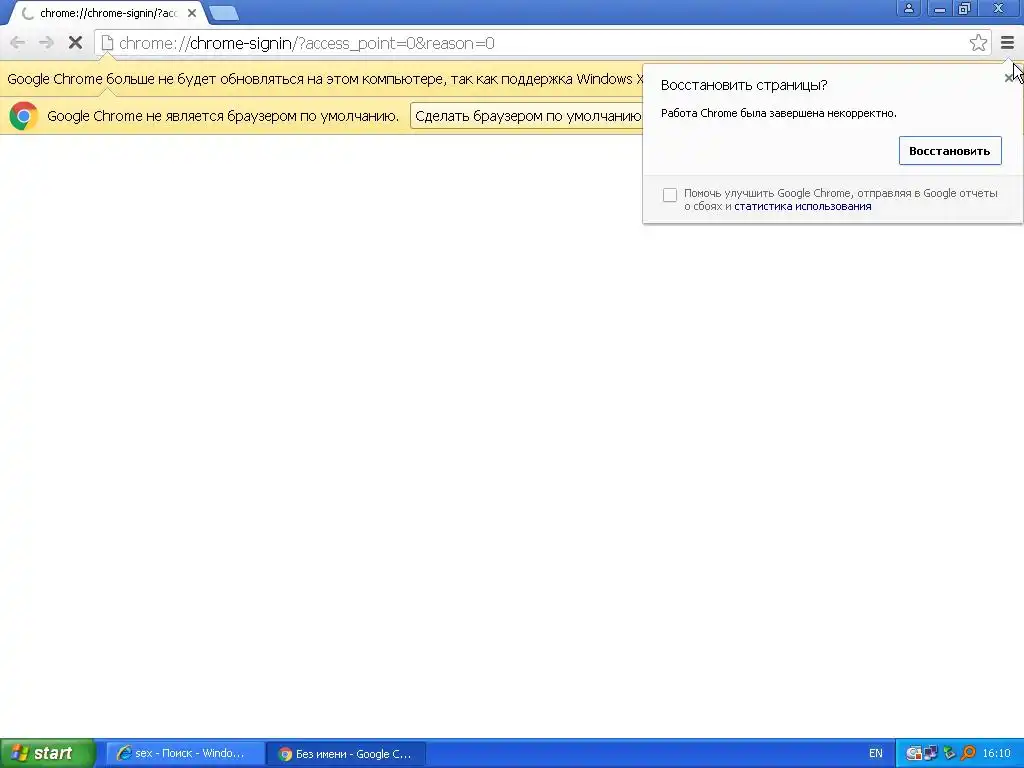This screenshot has width=1024, height=768.
Task: Click 'Работа Chrome была завершена некорректно.' text
Action: 778,113
